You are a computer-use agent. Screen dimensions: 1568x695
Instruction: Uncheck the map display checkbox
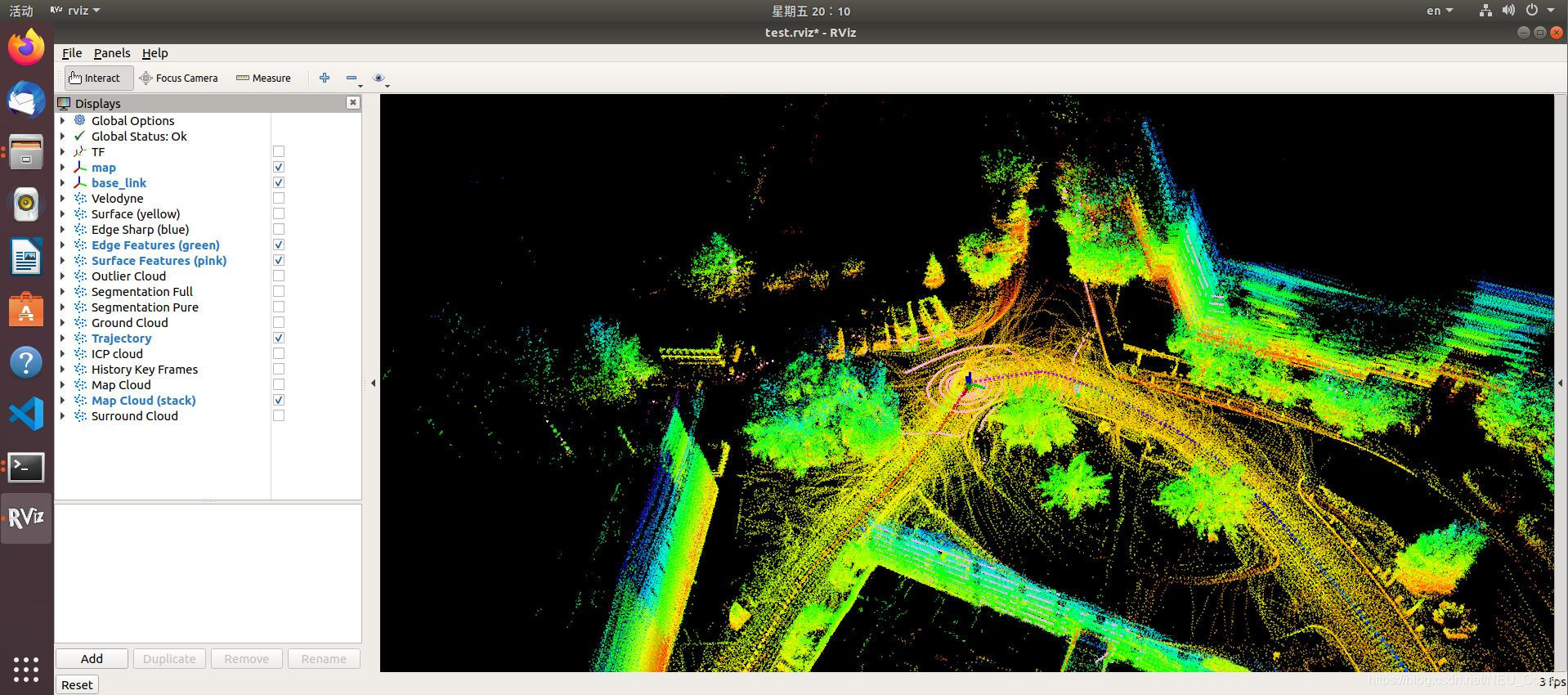click(279, 167)
